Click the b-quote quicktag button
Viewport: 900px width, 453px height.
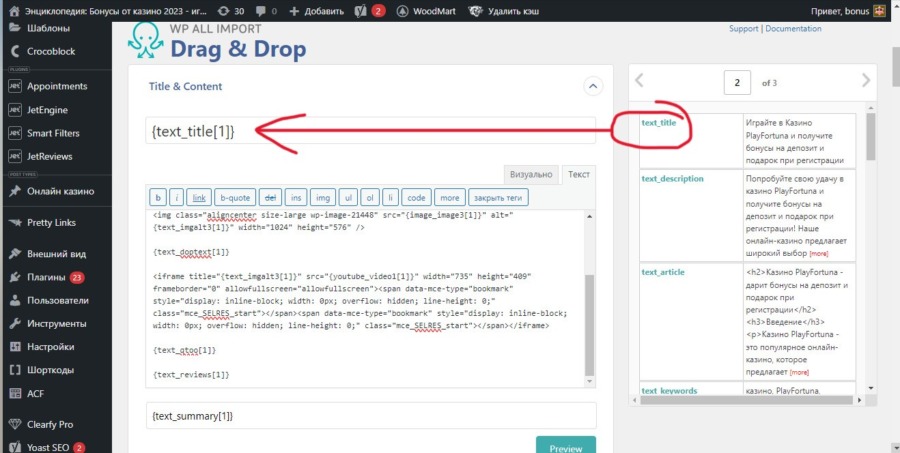coord(235,198)
